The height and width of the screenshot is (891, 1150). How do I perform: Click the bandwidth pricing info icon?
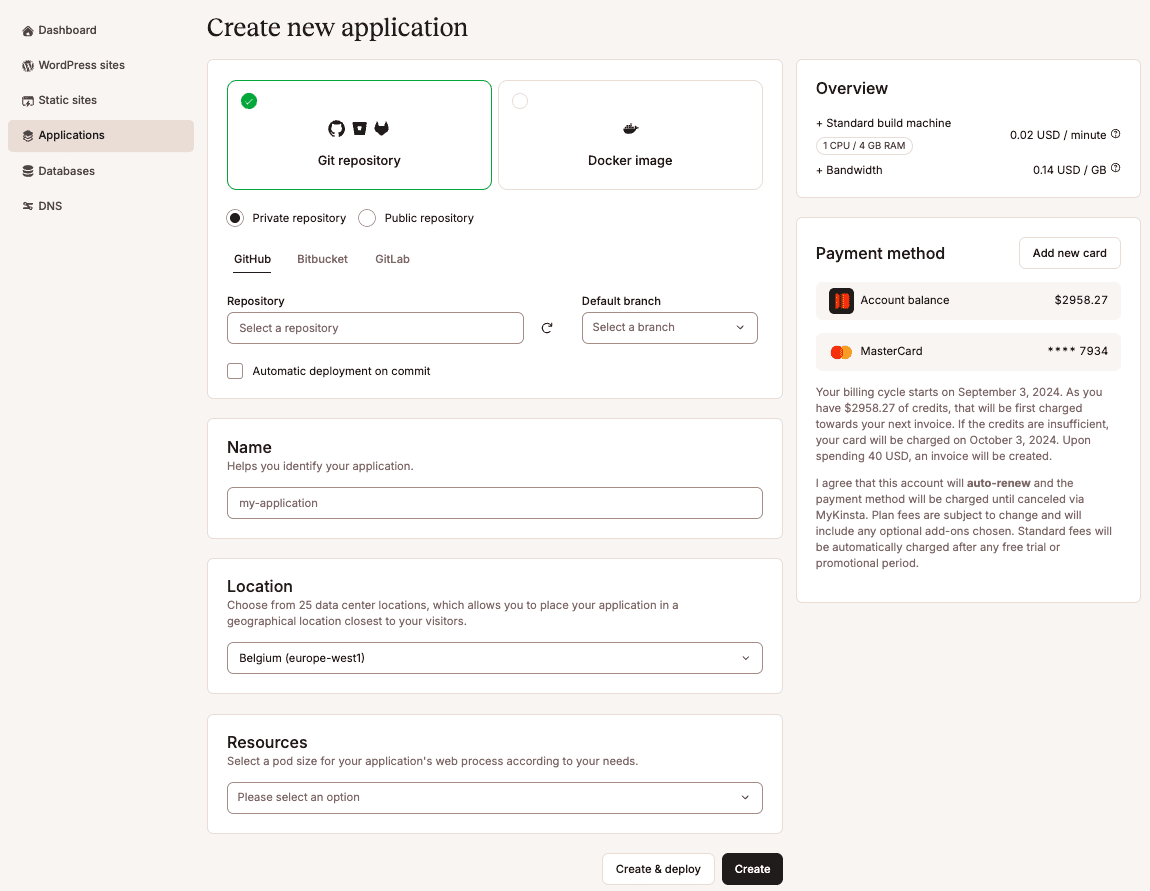click(x=1117, y=169)
